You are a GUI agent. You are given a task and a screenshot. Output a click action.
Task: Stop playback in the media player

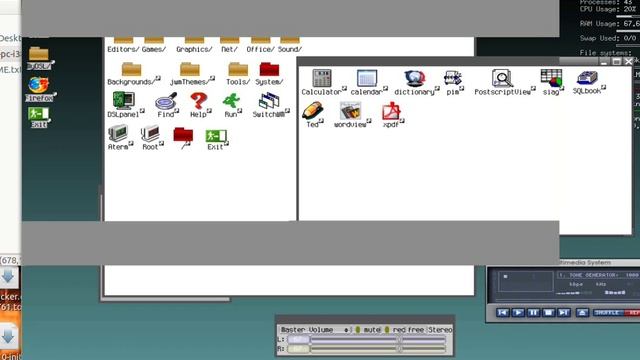coord(549,313)
